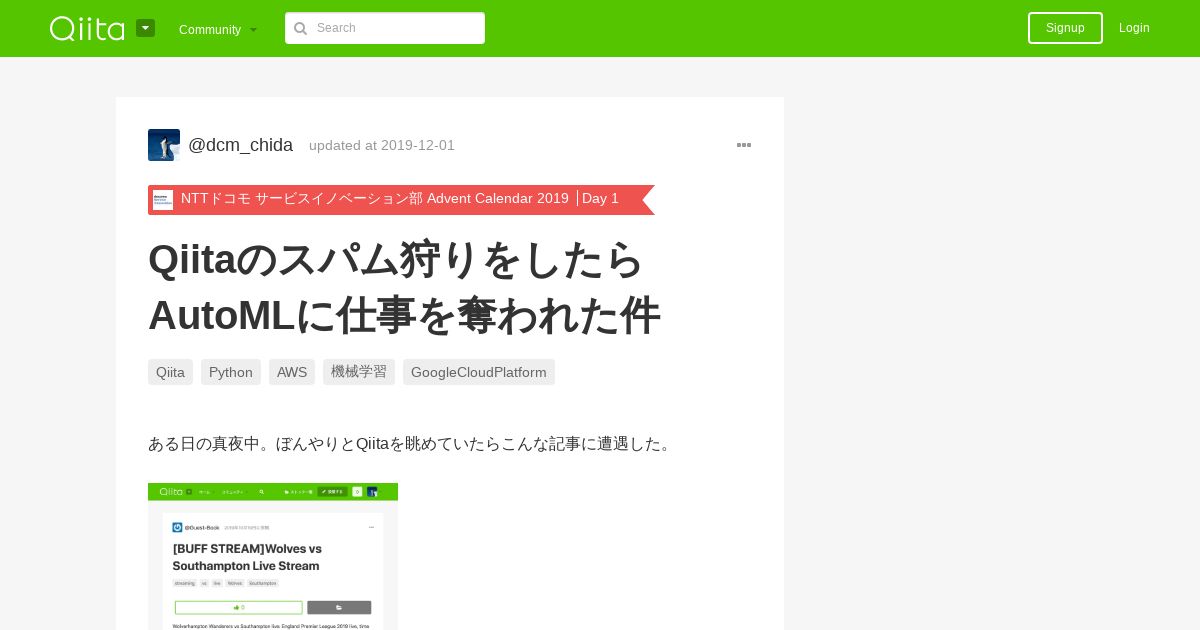
Task: Open the dropdown arrow next to the Qiita logo
Action: tap(146, 28)
